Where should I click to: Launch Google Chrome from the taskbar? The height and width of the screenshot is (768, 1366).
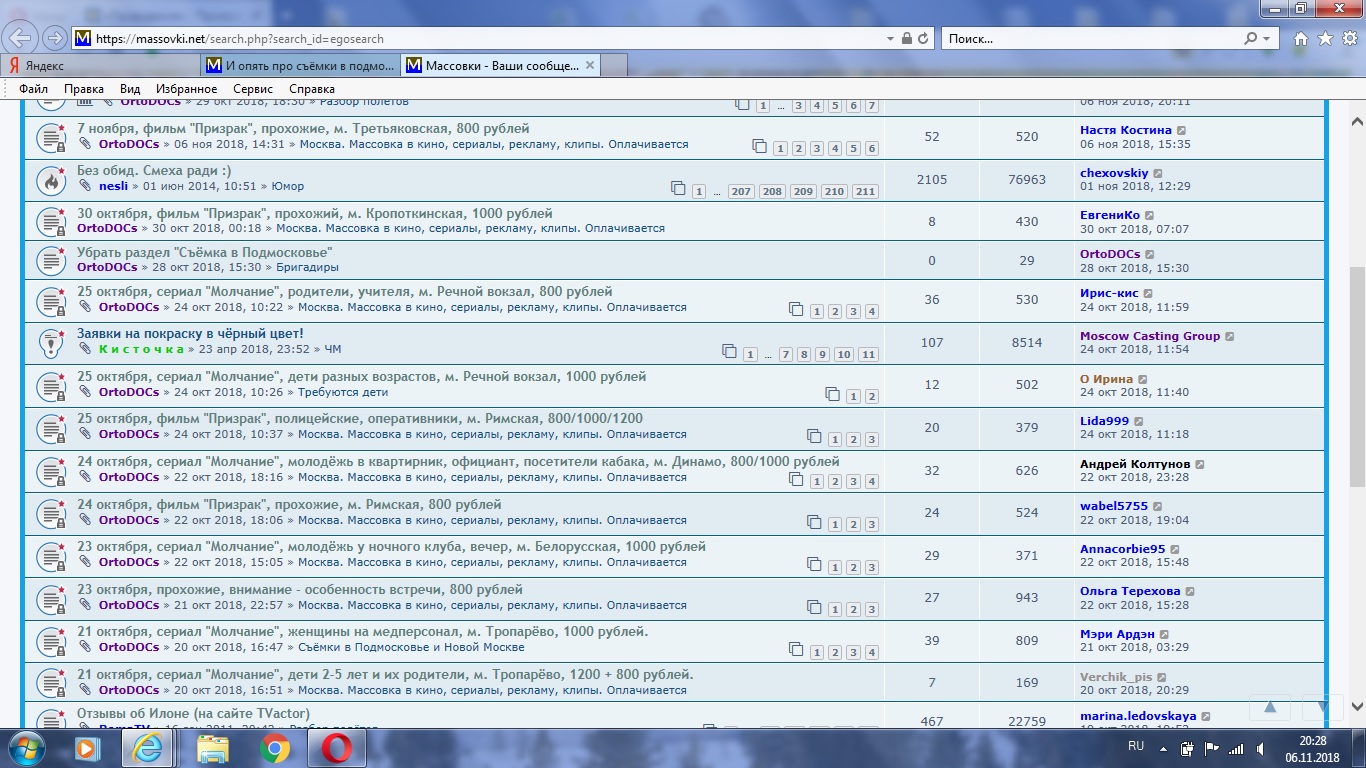275,748
